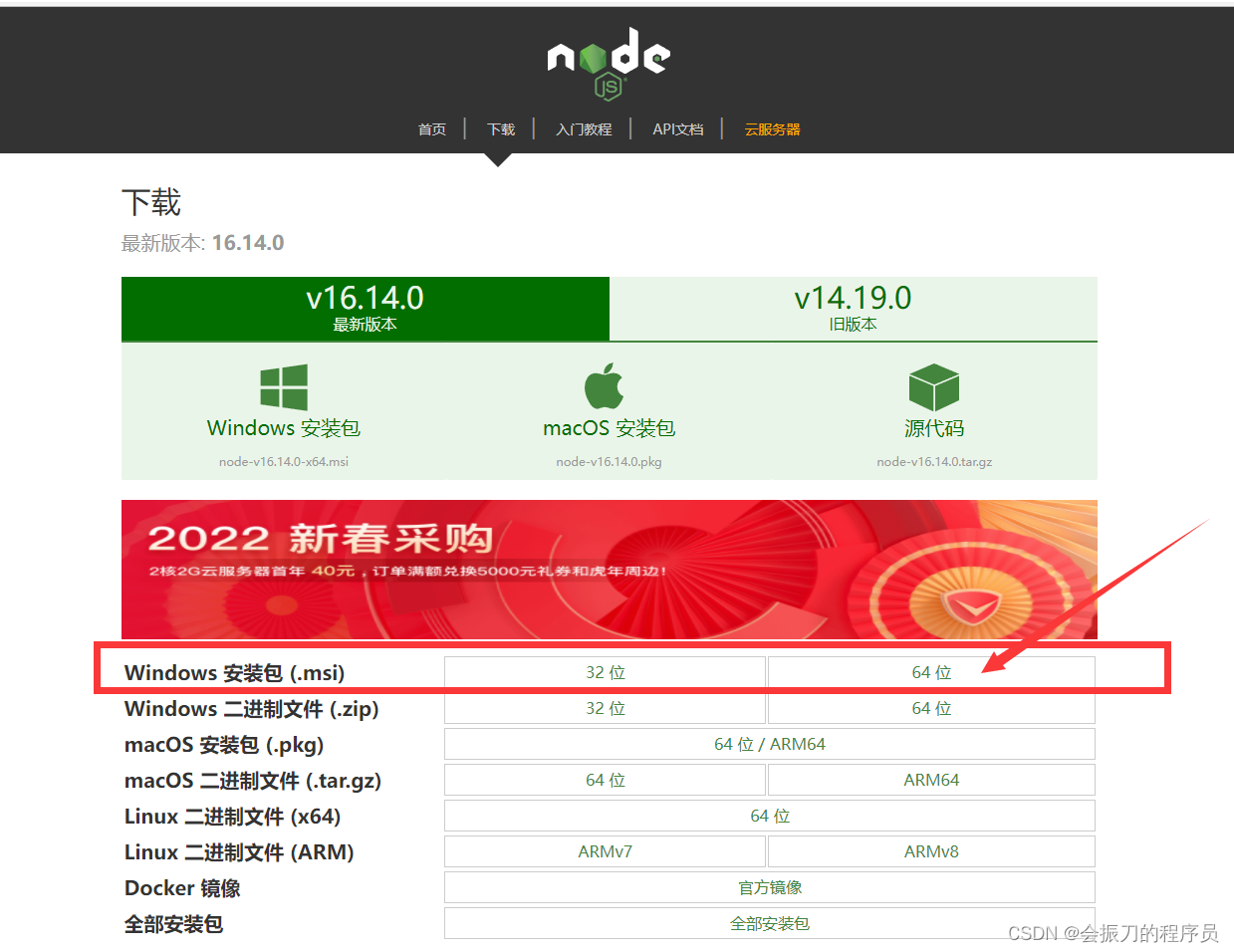The height and width of the screenshot is (952, 1234).
Task: Click the node-v16.14.0.pkg filename
Action: pyautogui.click(x=610, y=462)
